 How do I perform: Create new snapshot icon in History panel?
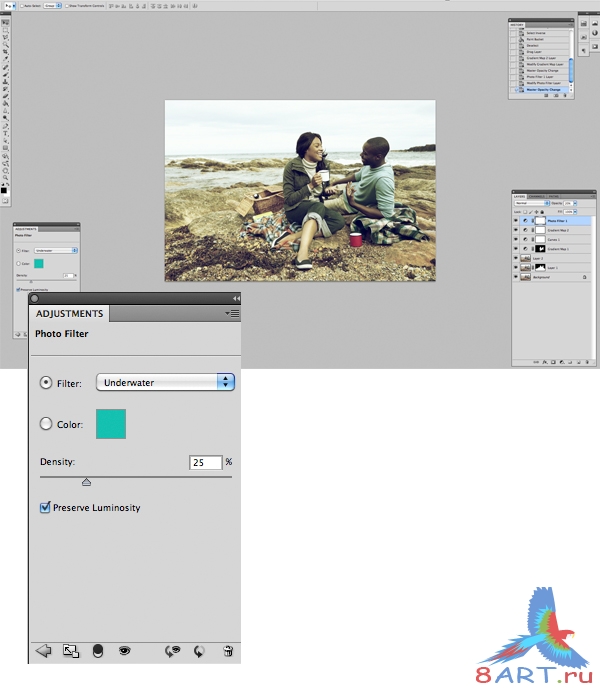[x=556, y=95]
